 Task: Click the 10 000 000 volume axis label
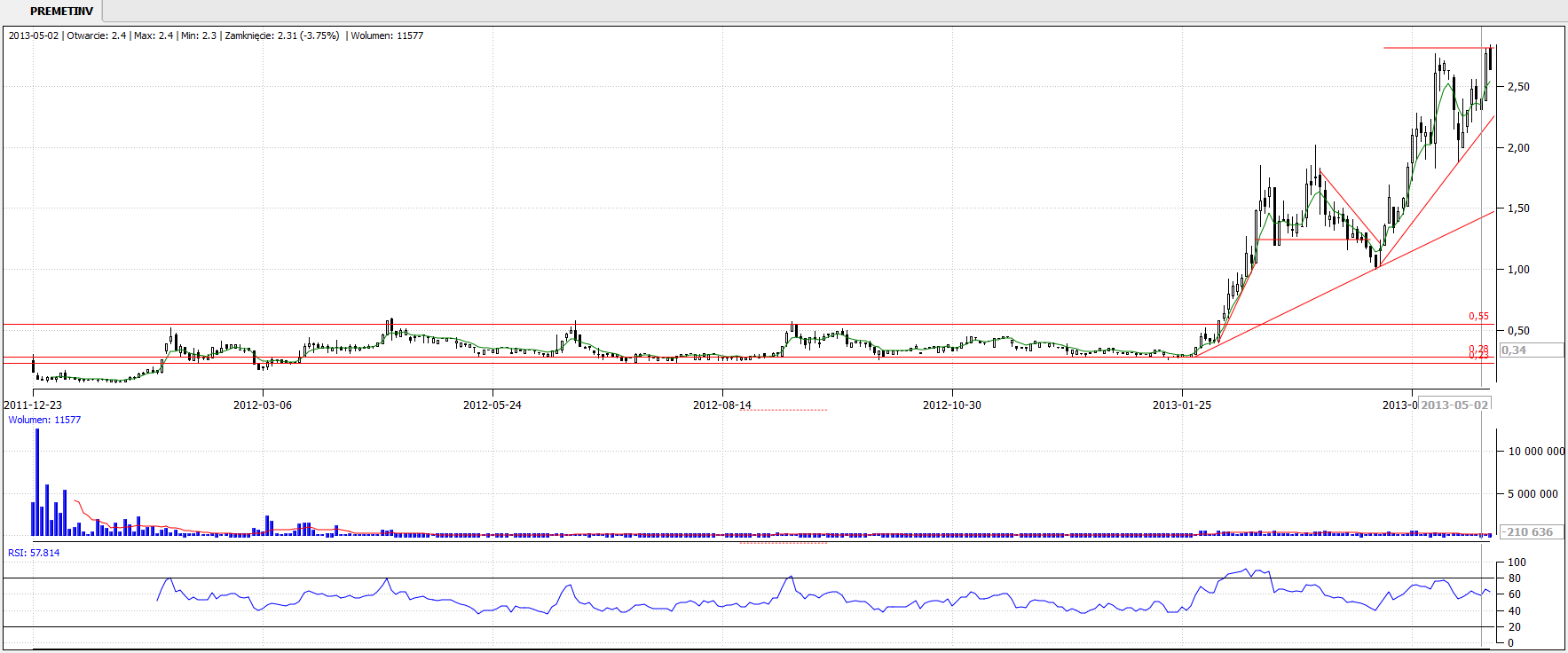(1536, 452)
